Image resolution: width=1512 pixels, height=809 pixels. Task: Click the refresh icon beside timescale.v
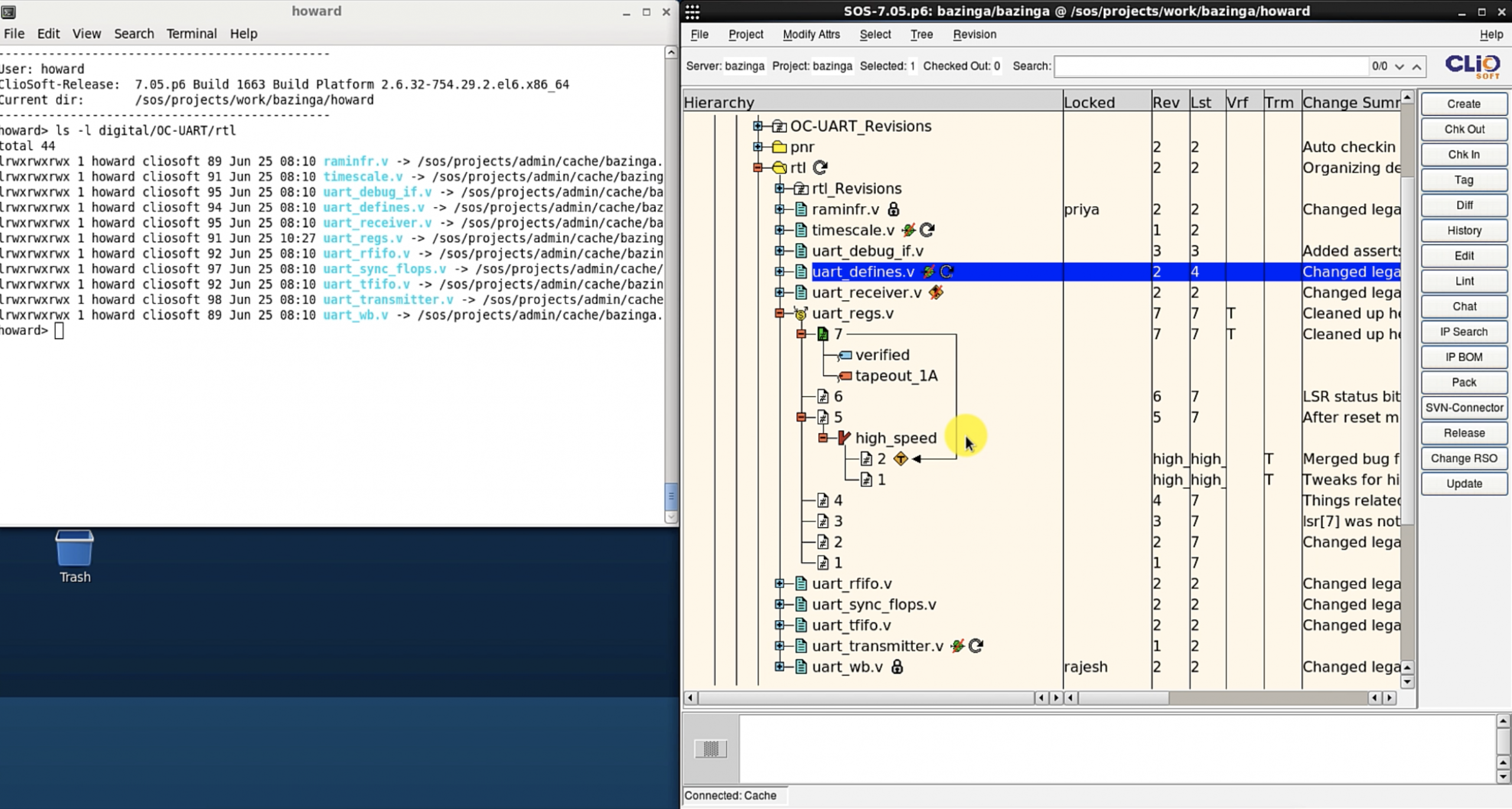927,230
